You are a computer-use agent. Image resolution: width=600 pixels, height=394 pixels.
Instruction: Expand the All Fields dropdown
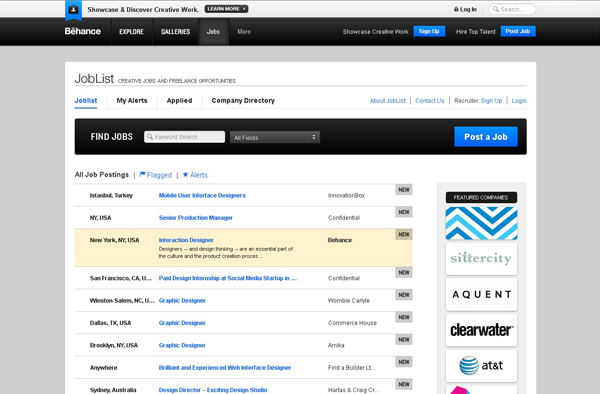pos(275,137)
